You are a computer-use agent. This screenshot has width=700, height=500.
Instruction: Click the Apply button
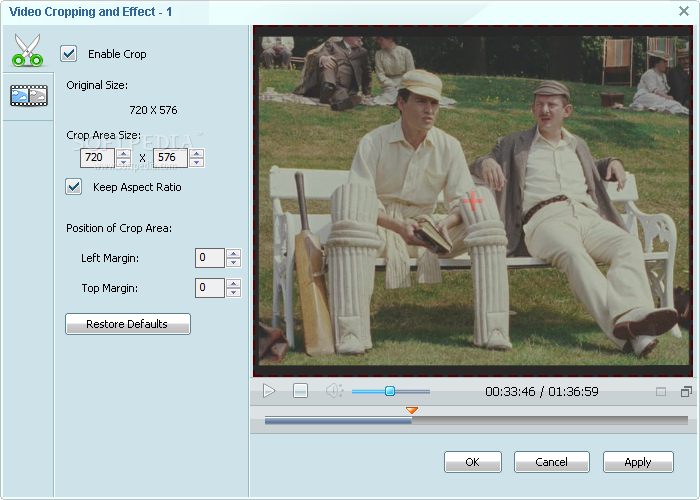click(638, 462)
